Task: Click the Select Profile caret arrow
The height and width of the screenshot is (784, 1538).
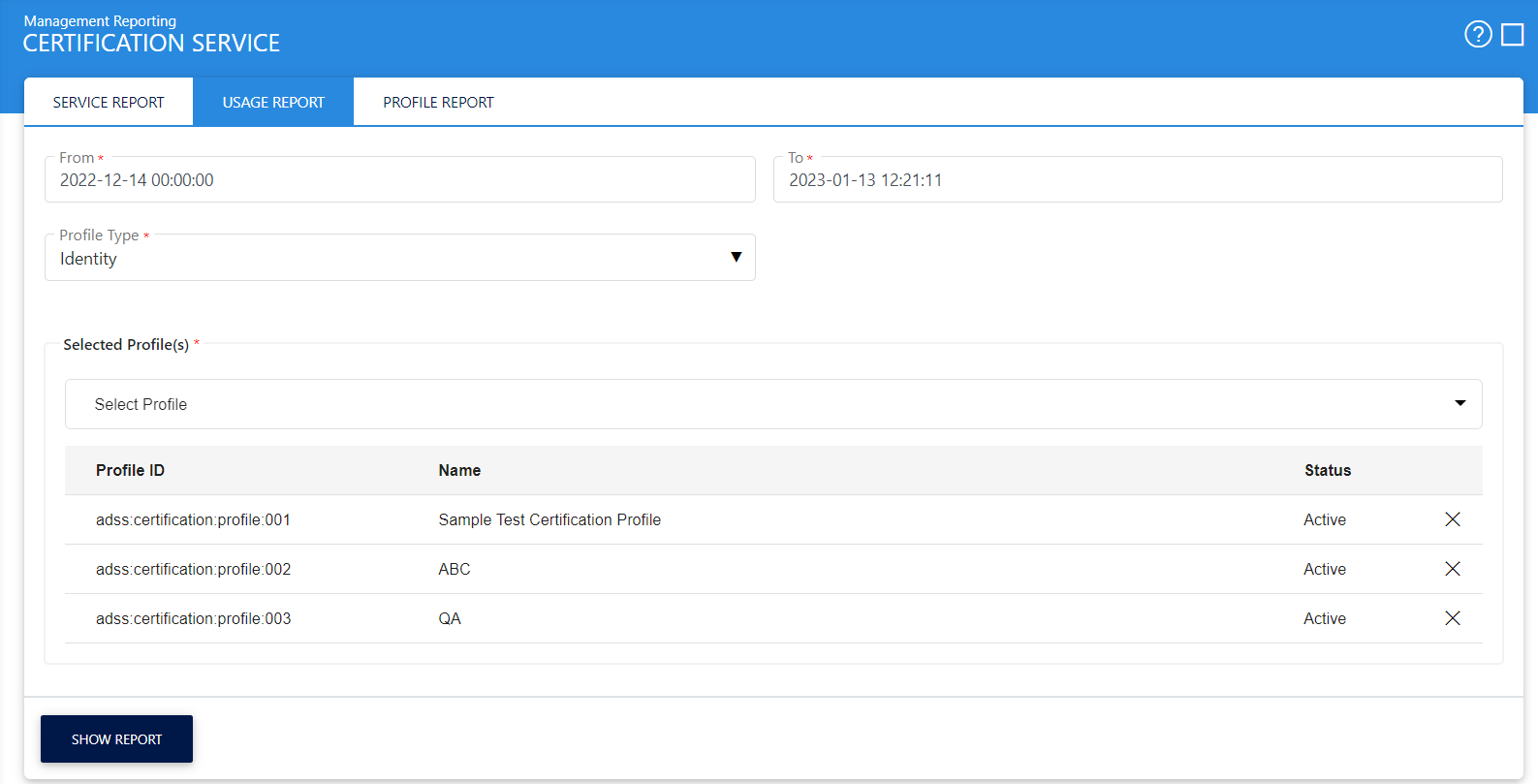Action: click(1460, 404)
